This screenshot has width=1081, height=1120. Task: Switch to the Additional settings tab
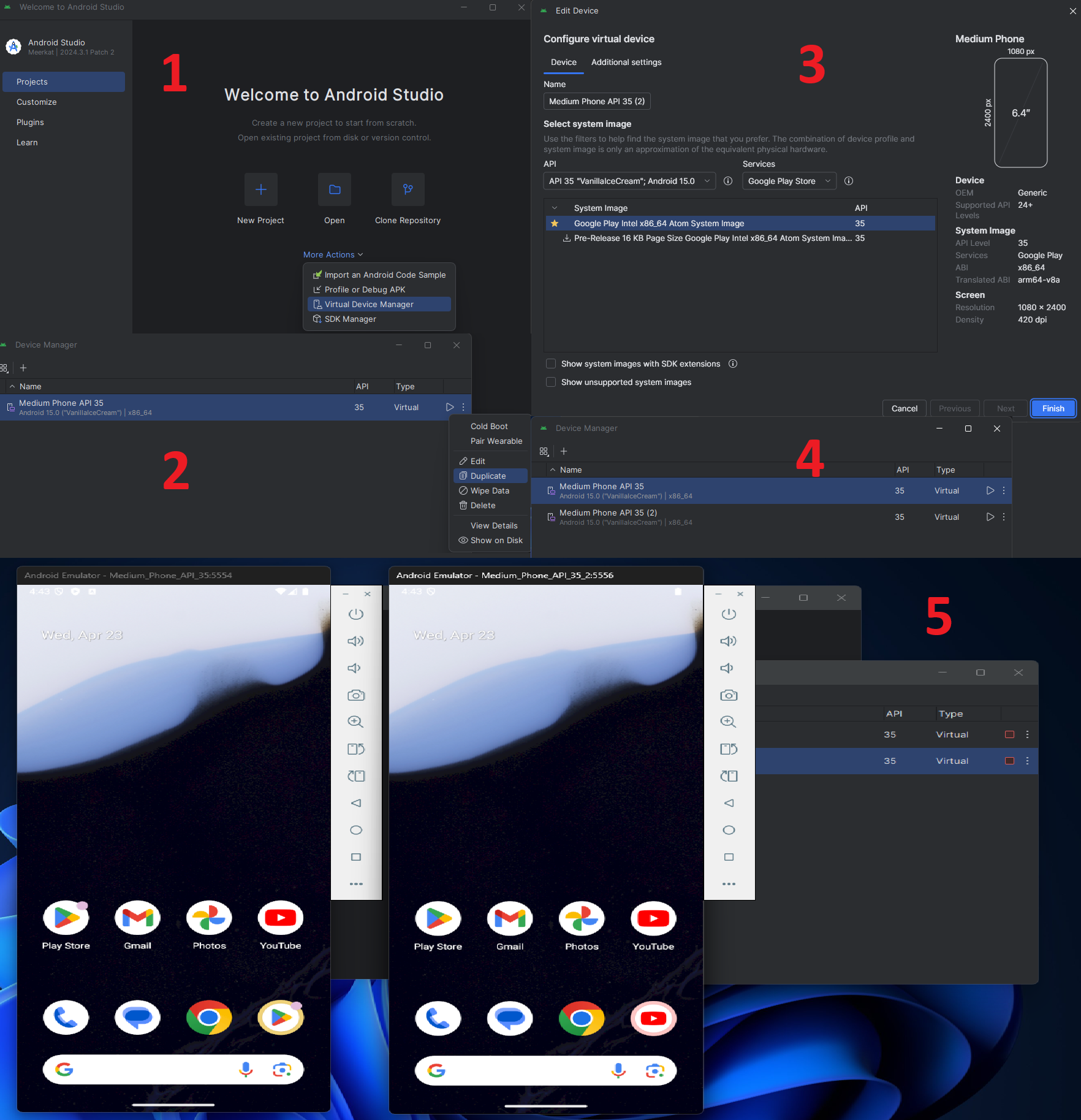[x=626, y=62]
